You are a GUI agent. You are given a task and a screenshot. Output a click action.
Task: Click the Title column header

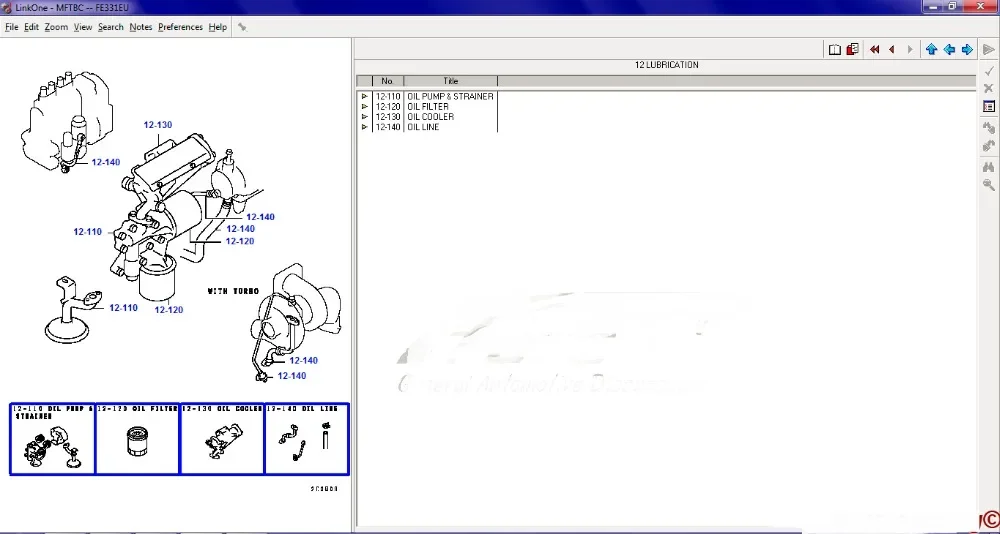click(x=450, y=81)
